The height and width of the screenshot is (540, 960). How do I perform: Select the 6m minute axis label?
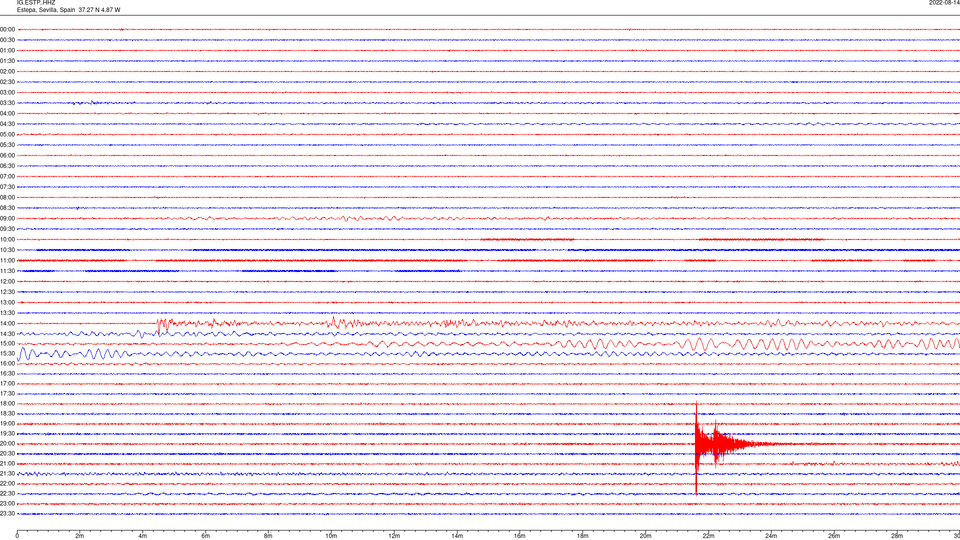206,536
